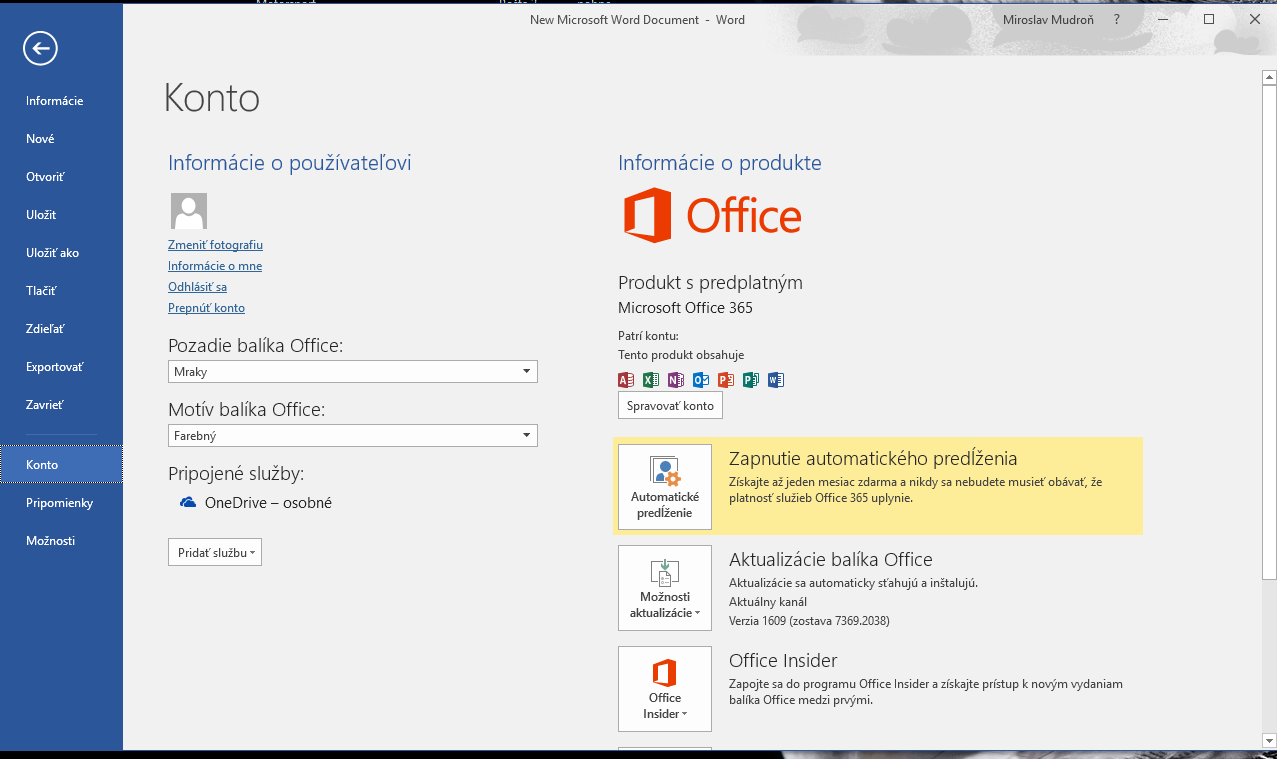Click the OneDrive cloud icon

(188, 502)
